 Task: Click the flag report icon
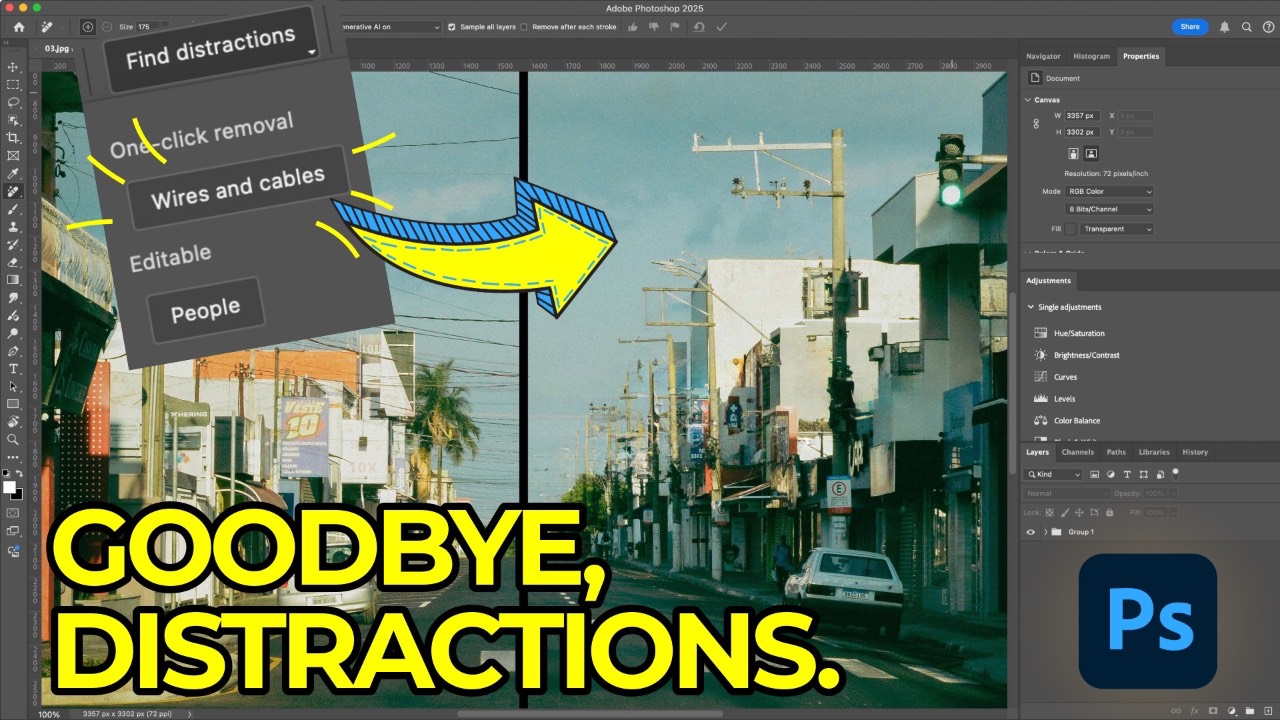point(675,27)
